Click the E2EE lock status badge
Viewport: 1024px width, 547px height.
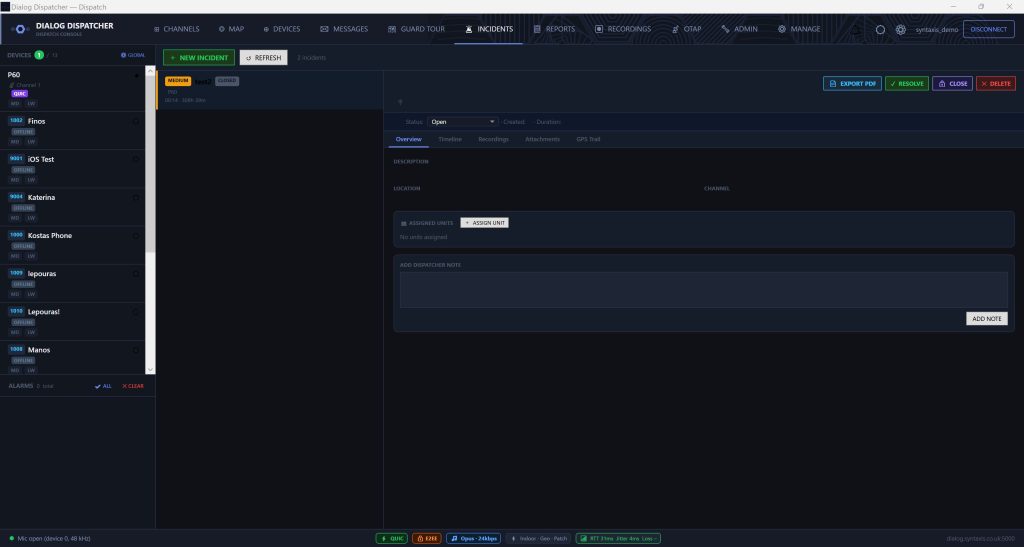(x=426, y=539)
